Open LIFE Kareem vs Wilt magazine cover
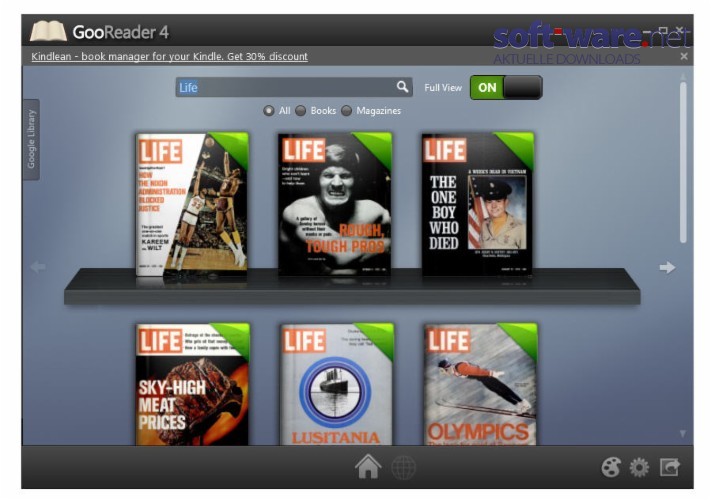 click(x=192, y=204)
